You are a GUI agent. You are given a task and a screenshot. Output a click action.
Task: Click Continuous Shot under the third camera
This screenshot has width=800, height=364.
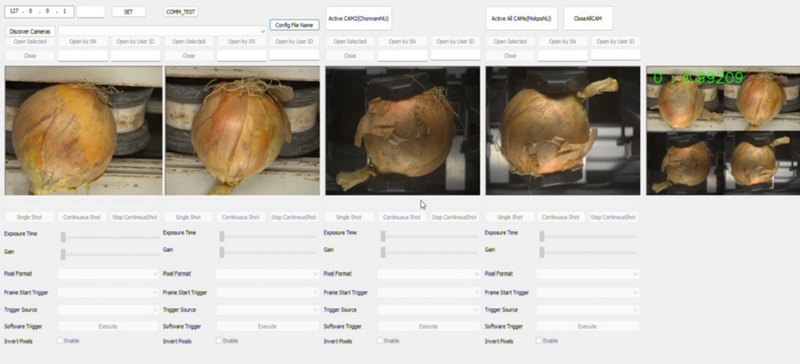(402, 217)
